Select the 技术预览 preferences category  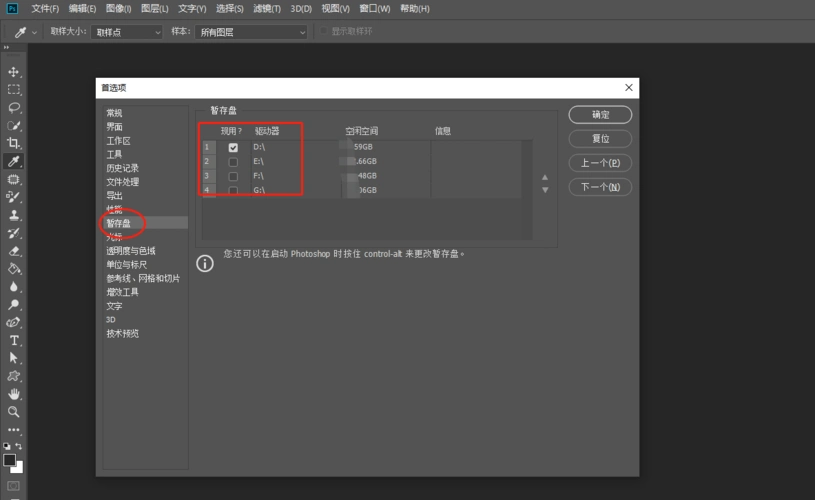tap(123, 334)
